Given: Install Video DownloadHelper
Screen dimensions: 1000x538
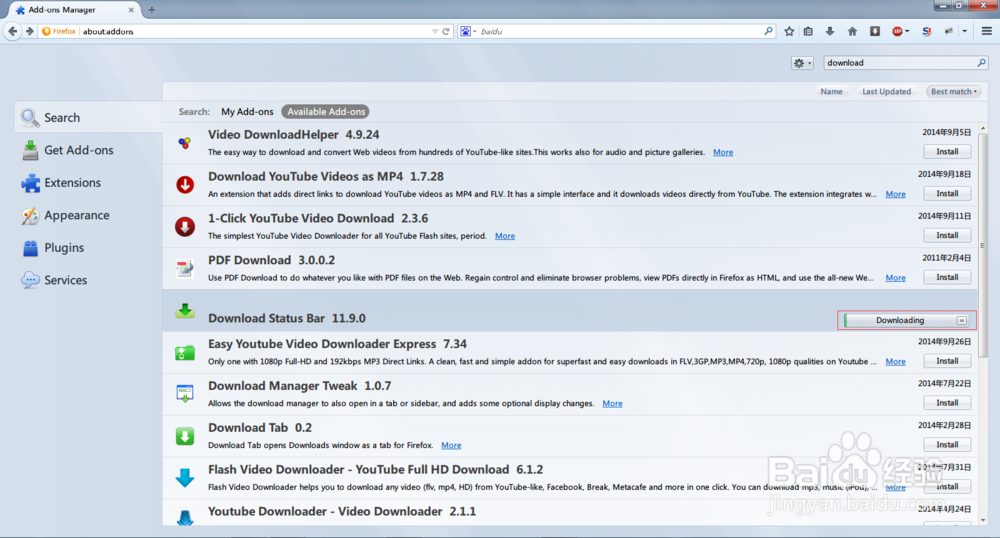Looking at the screenshot, I should [x=947, y=152].
